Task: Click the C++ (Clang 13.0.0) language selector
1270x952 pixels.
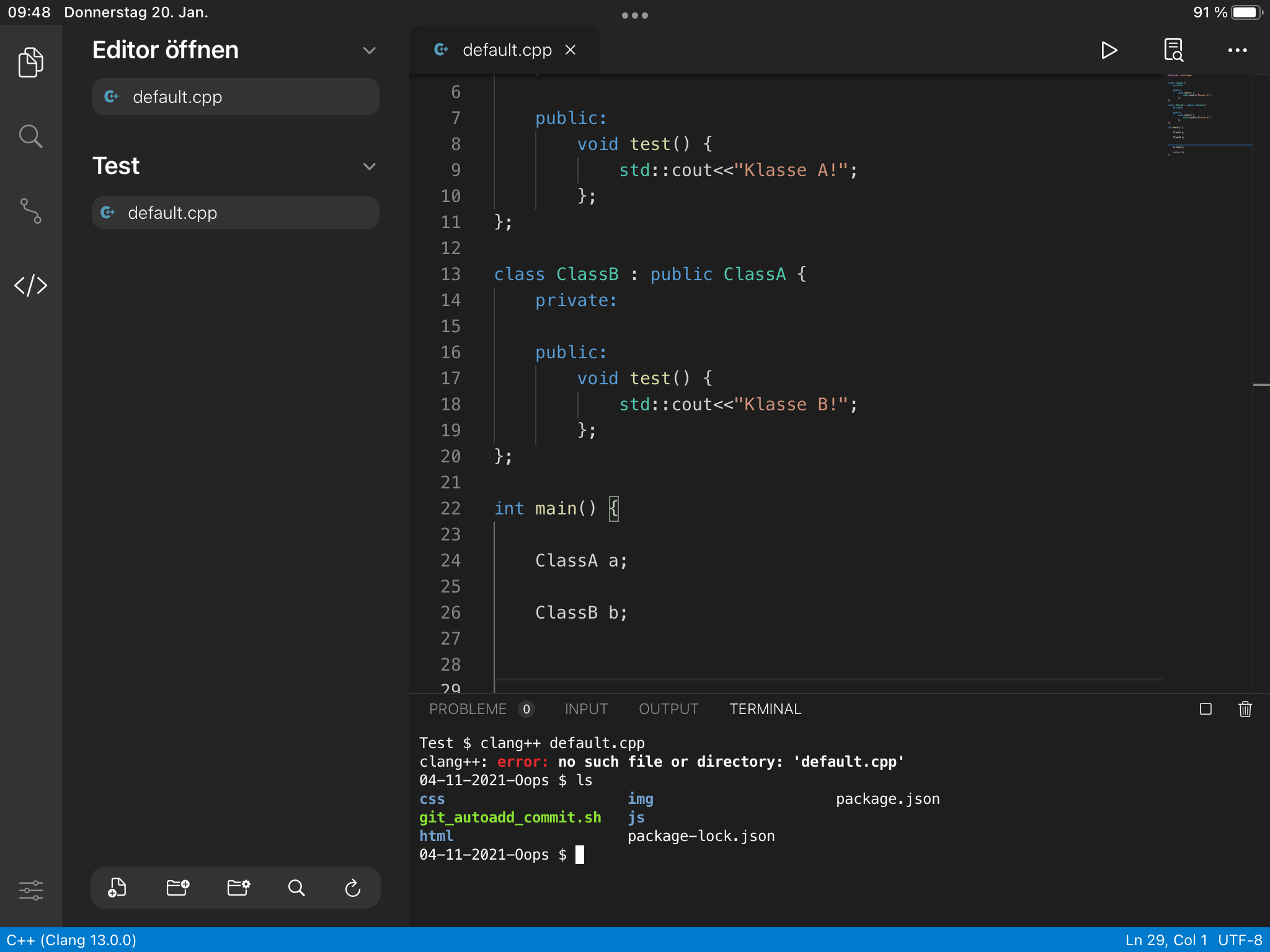Action: coord(71,940)
